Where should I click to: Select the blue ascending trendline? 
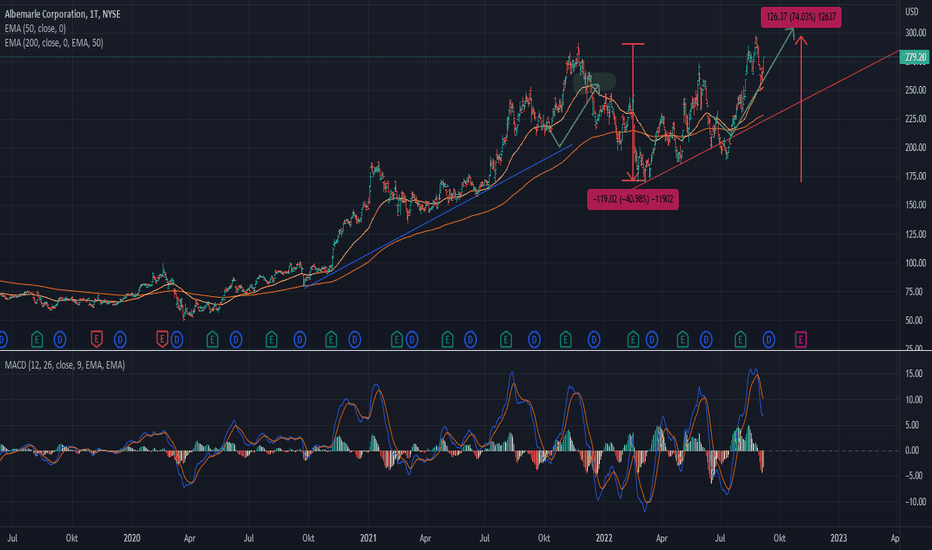pos(438,216)
